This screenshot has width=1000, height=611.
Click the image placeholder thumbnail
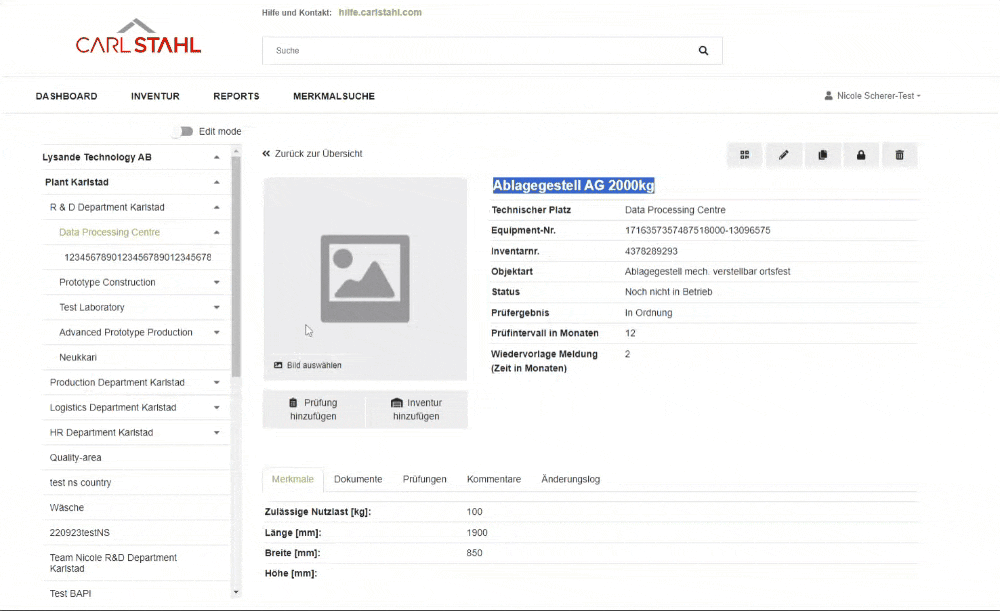(x=364, y=278)
